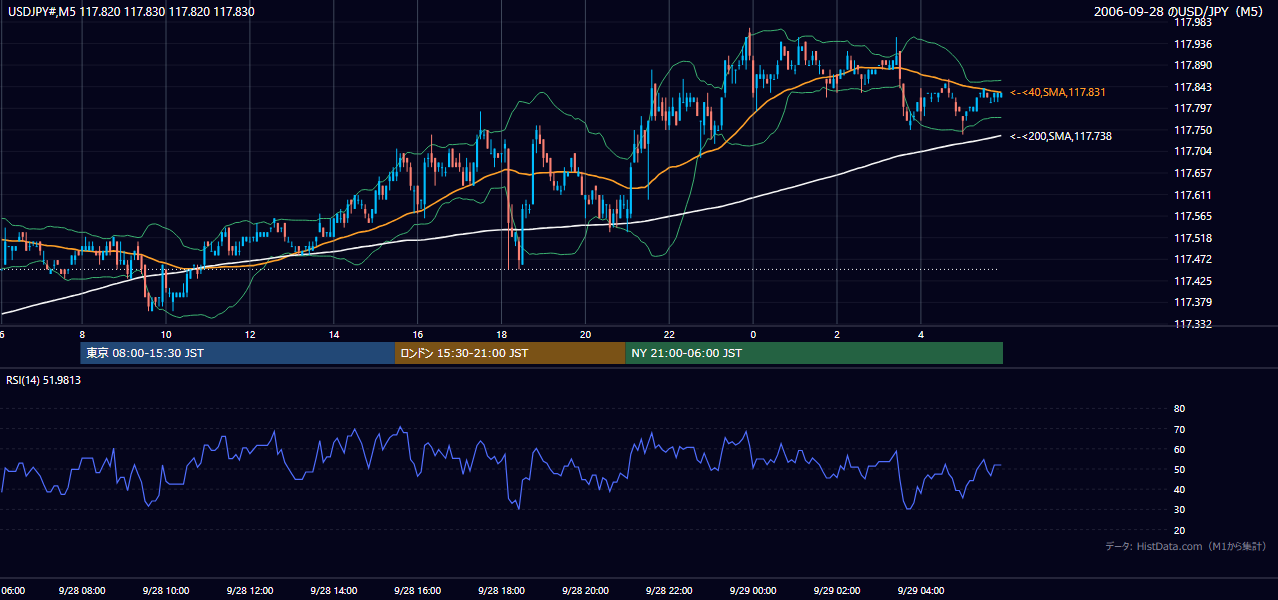The height and width of the screenshot is (600, 1278).
Task: Click bottom time label 9/29 02:00
Action: (837, 591)
